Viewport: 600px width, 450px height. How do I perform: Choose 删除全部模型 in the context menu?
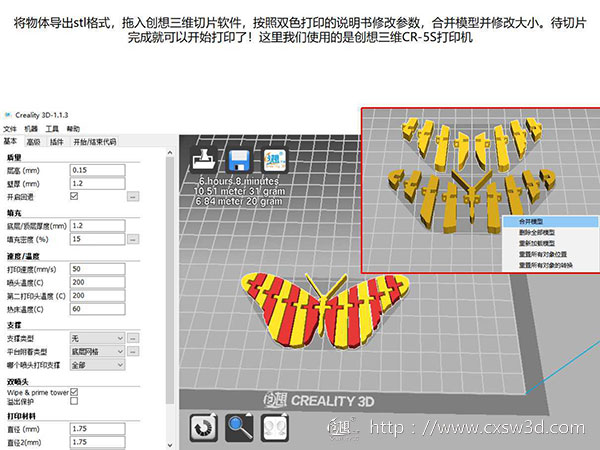coord(537,232)
